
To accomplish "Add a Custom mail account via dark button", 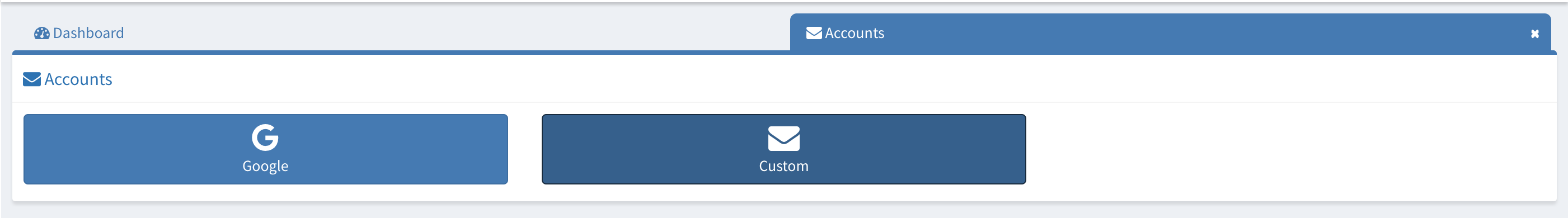I will pos(784,149).
